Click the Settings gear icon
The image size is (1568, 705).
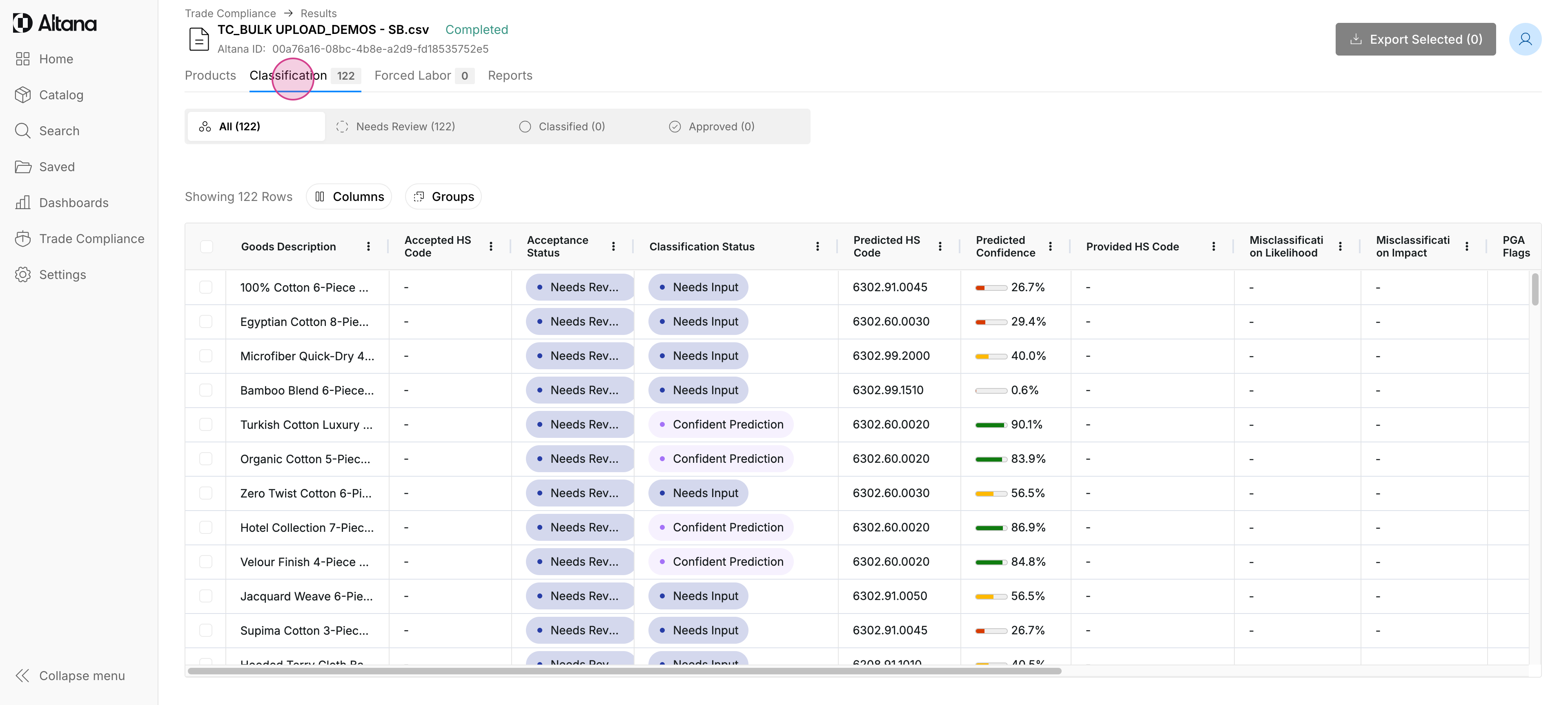coord(22,274)
